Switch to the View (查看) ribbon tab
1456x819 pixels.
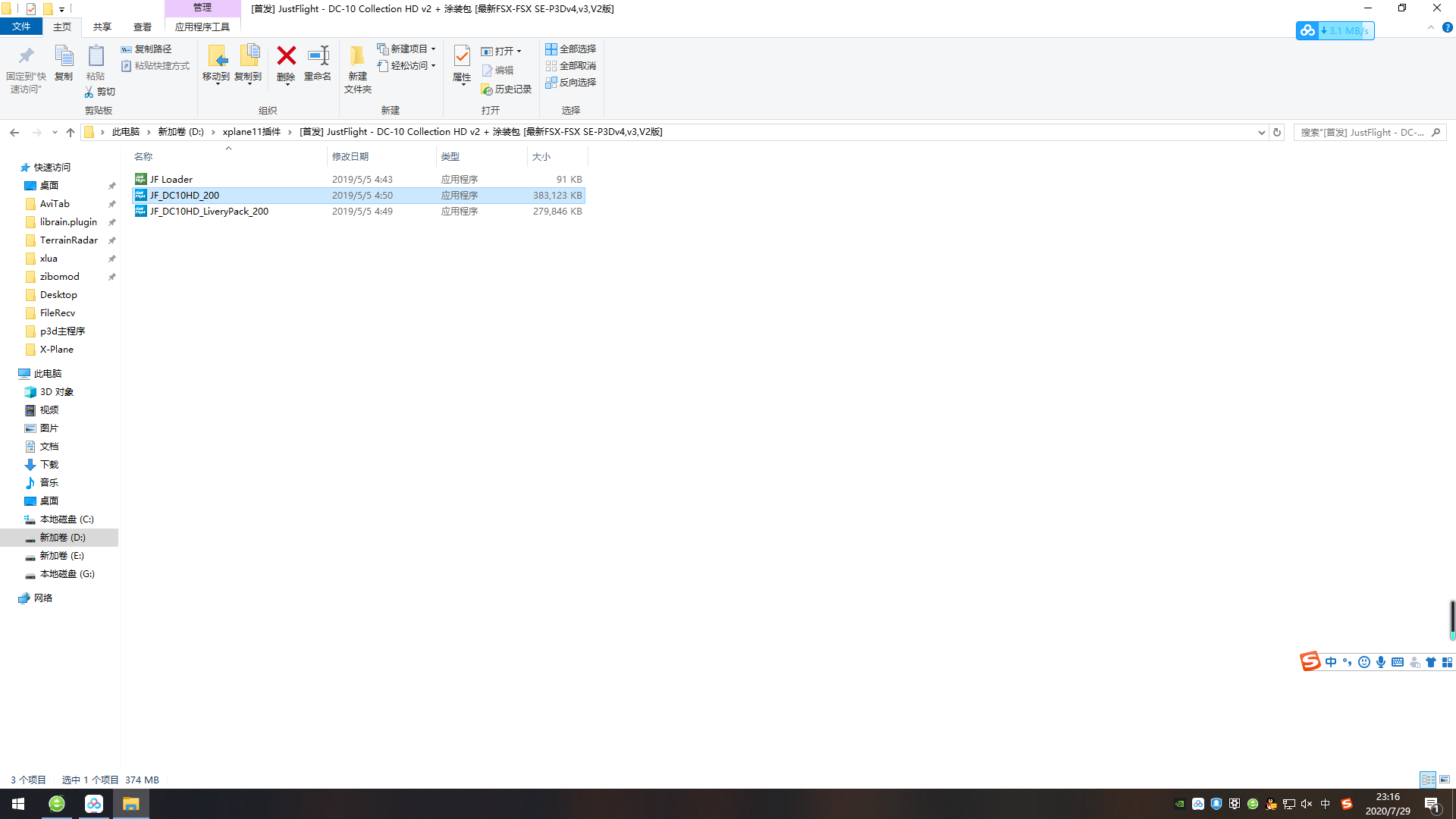coord(143,27)
